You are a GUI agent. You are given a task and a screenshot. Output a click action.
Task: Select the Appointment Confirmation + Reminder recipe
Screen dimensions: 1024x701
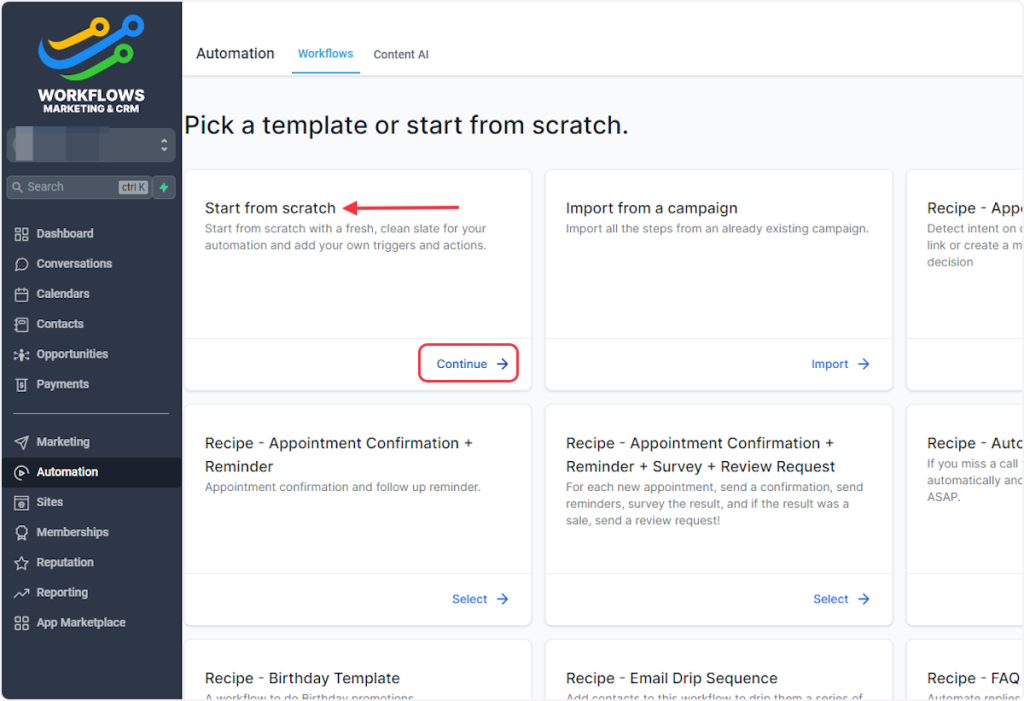coord(480,599)
